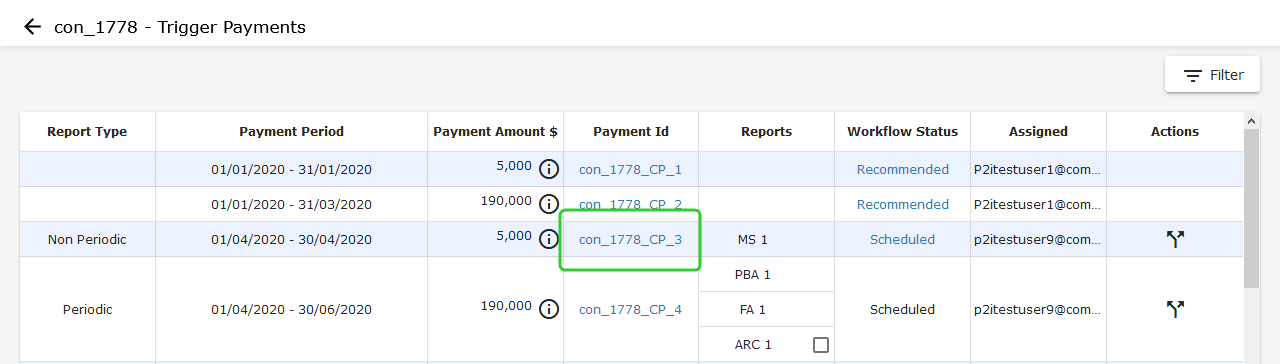Click the MS 1 report cell

(766, 240)
